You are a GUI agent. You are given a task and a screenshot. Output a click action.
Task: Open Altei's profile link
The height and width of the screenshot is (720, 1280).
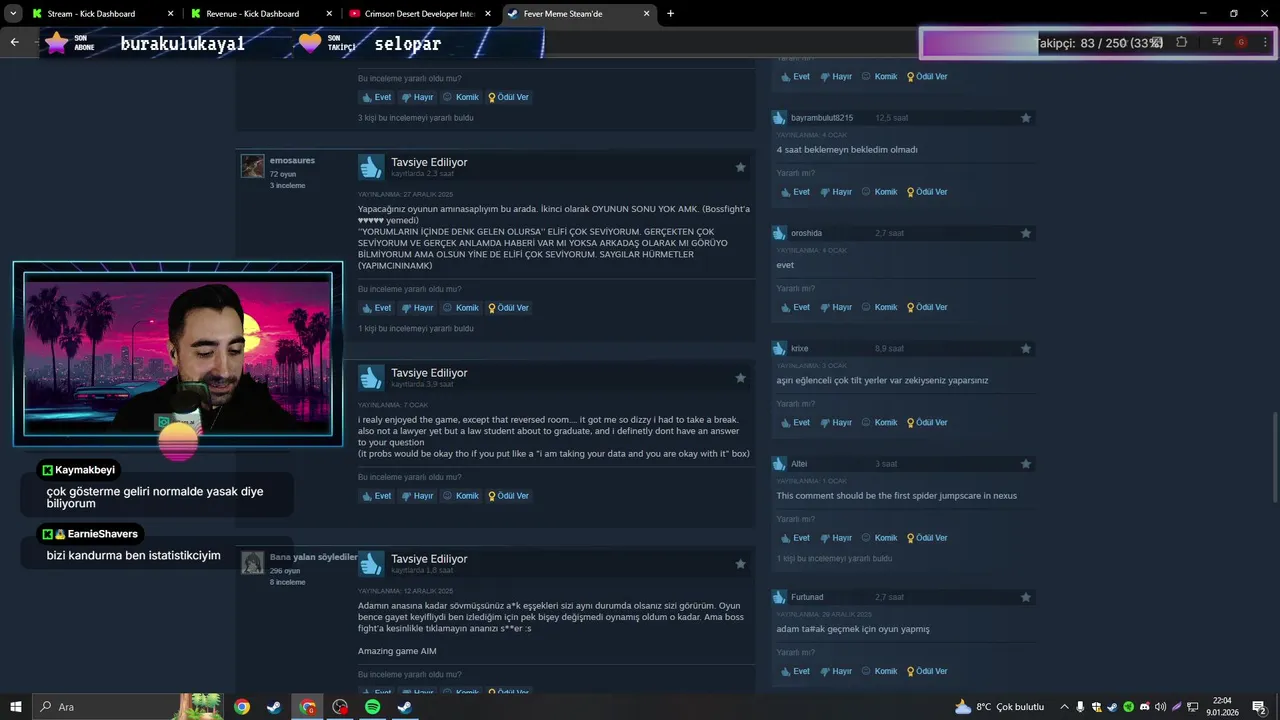[x=799, y=464]
